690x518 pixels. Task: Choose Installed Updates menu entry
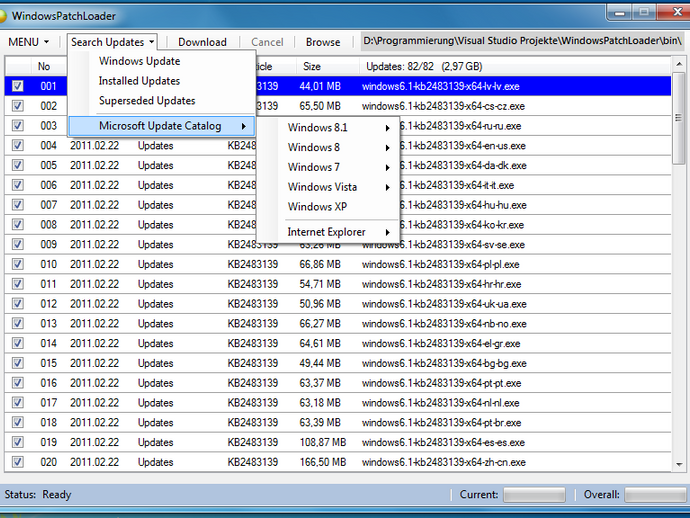[139, 81]
